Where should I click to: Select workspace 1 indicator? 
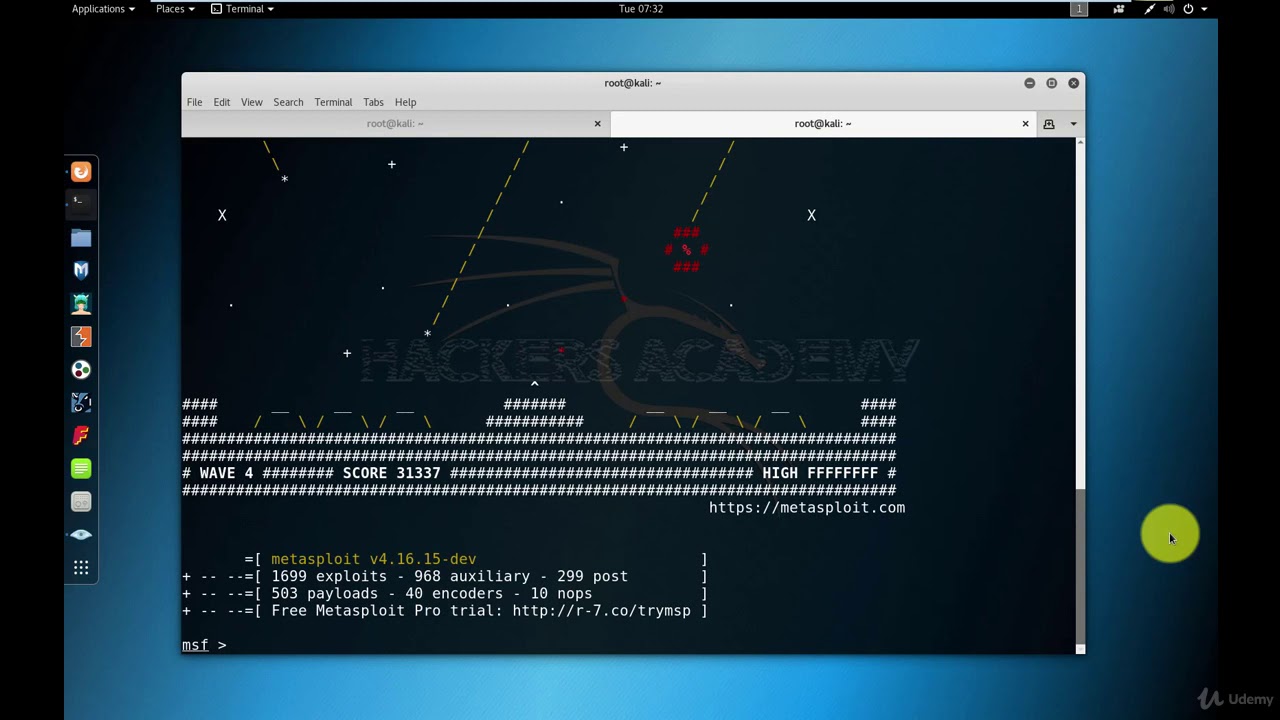[x=1079, y=9]
